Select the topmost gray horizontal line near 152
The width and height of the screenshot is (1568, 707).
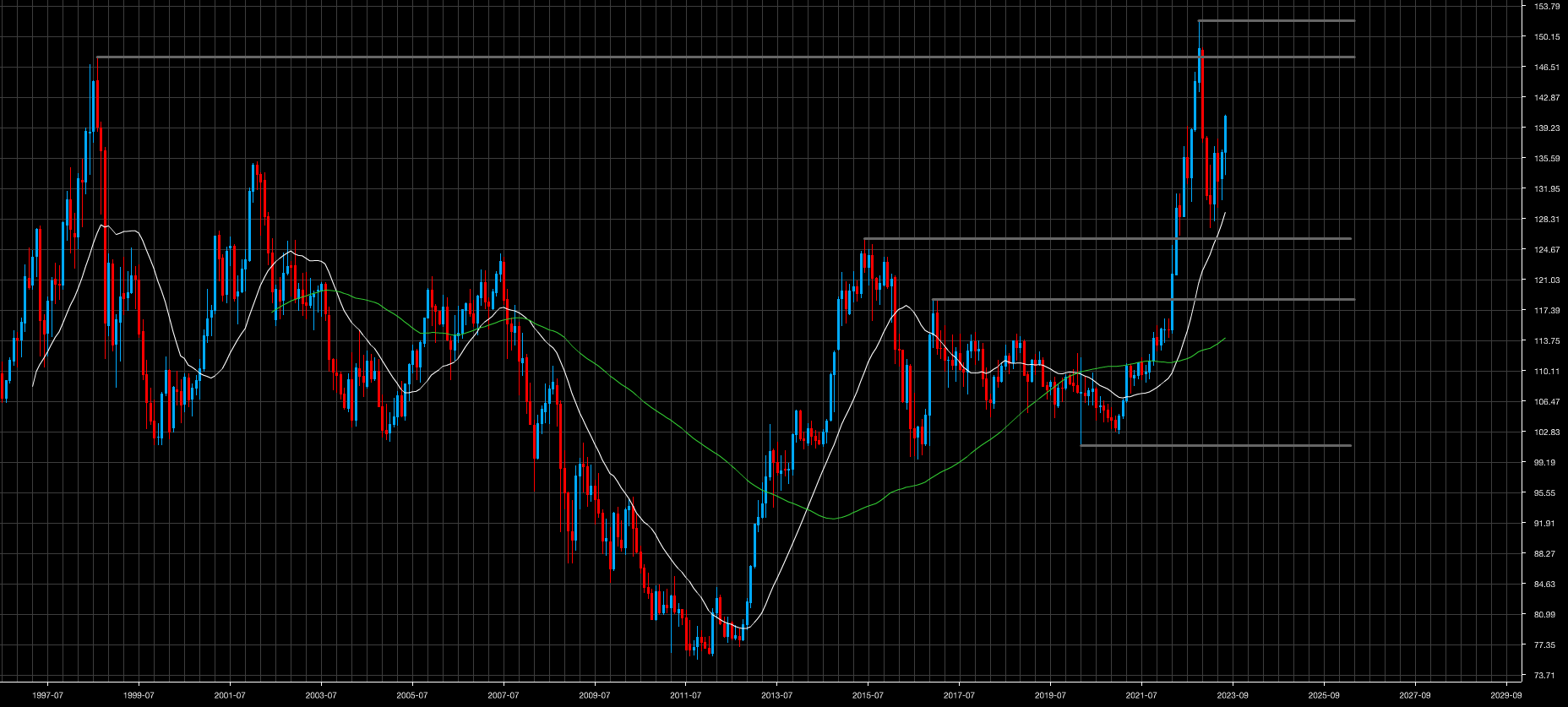pyautogui.click(x=1277, y=20)
